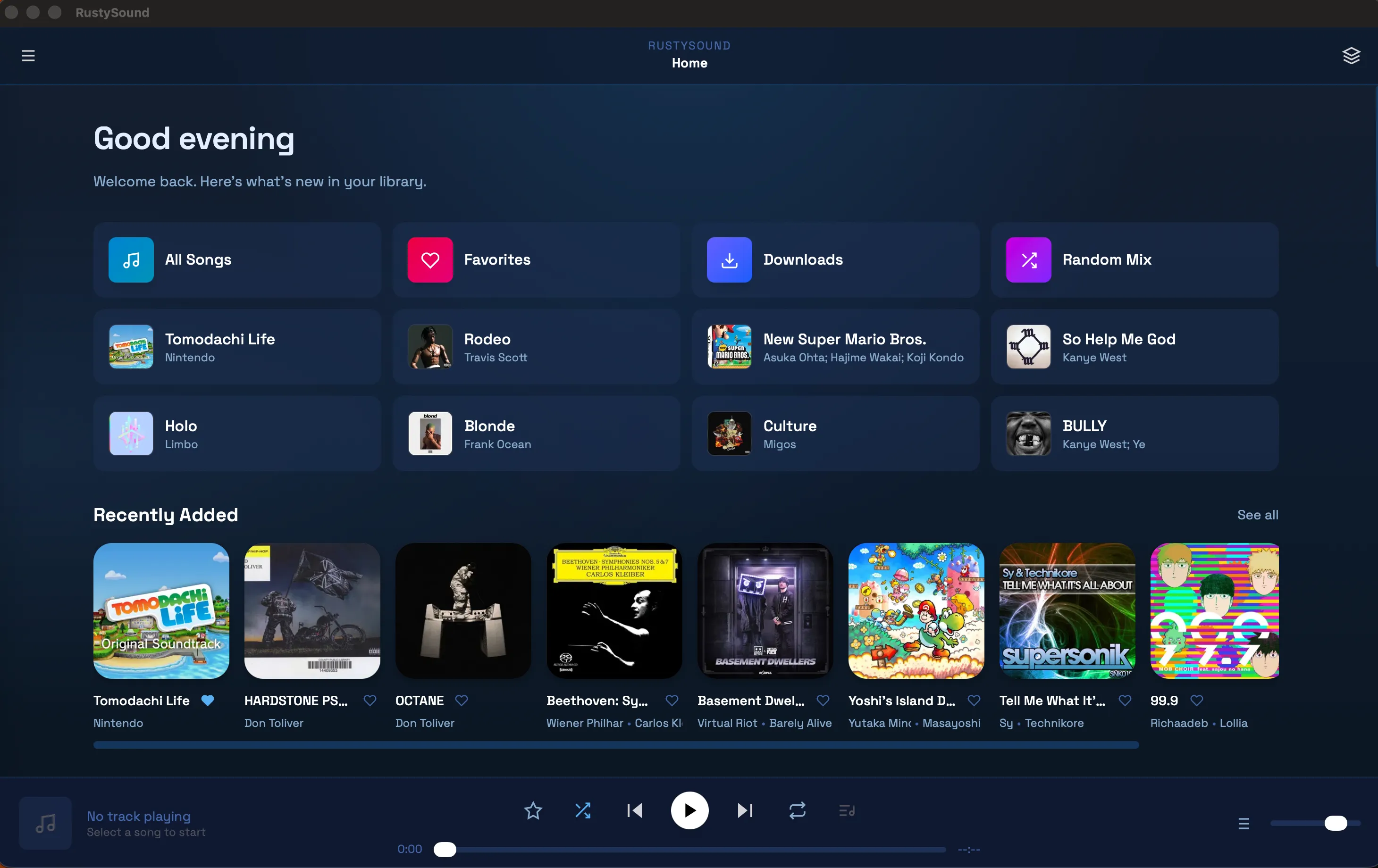Star the current track

(x=533, y=810)
